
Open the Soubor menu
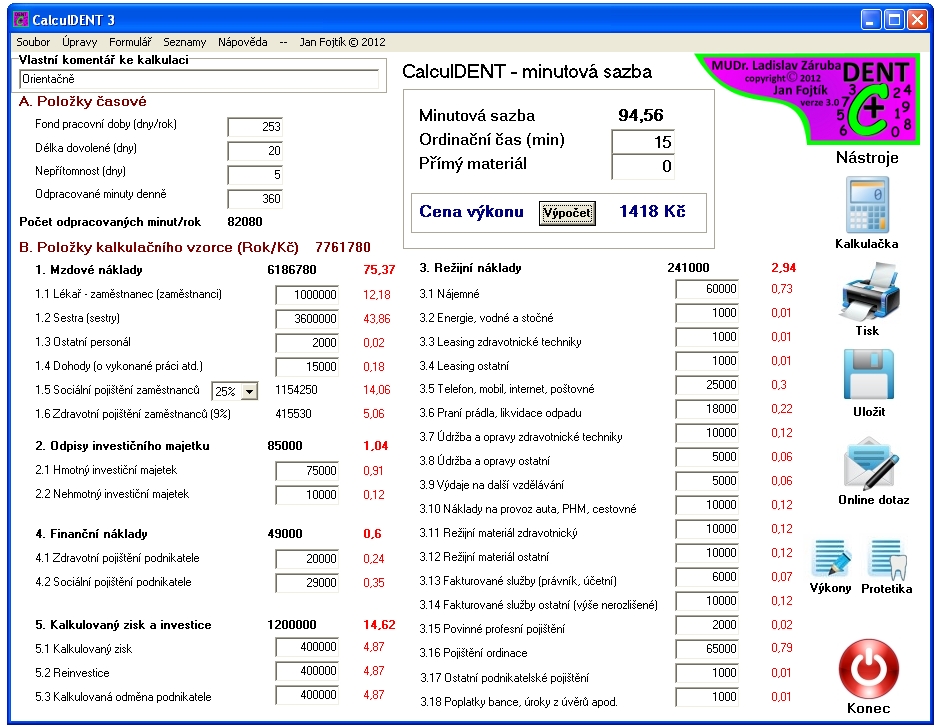coord(33,42)
